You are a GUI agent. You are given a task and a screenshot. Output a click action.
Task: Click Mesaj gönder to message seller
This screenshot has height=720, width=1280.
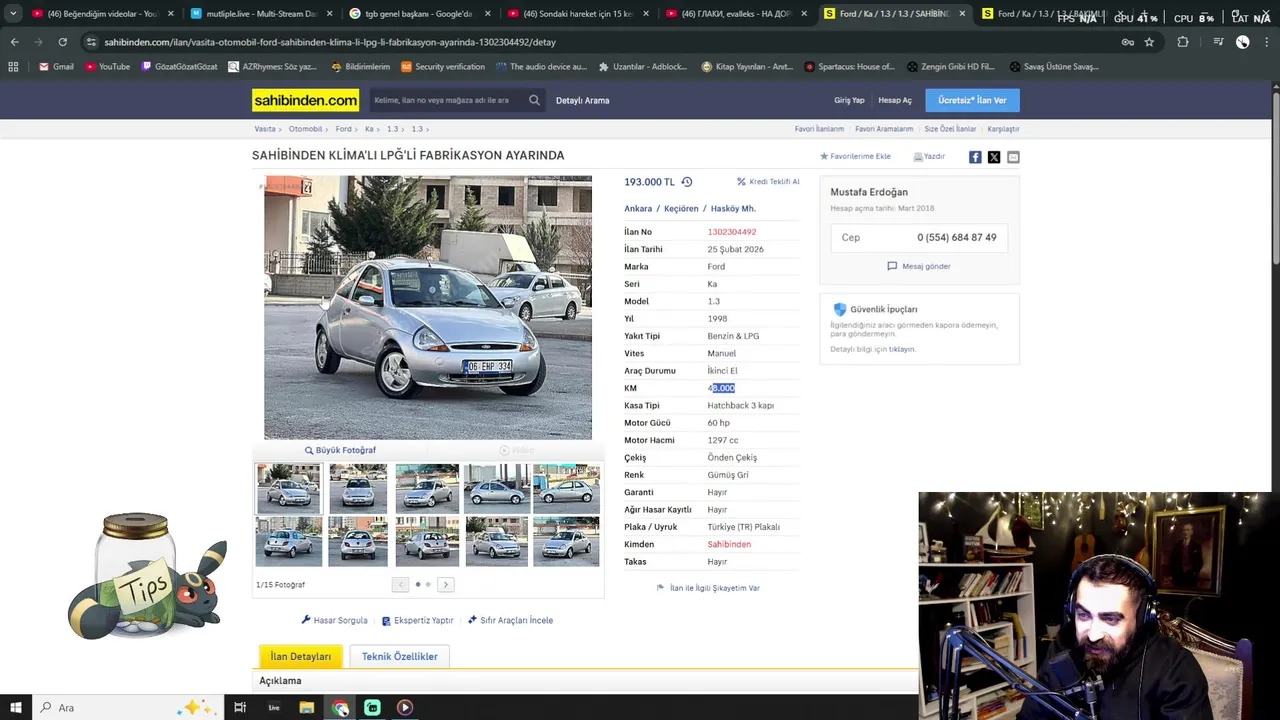919,266
